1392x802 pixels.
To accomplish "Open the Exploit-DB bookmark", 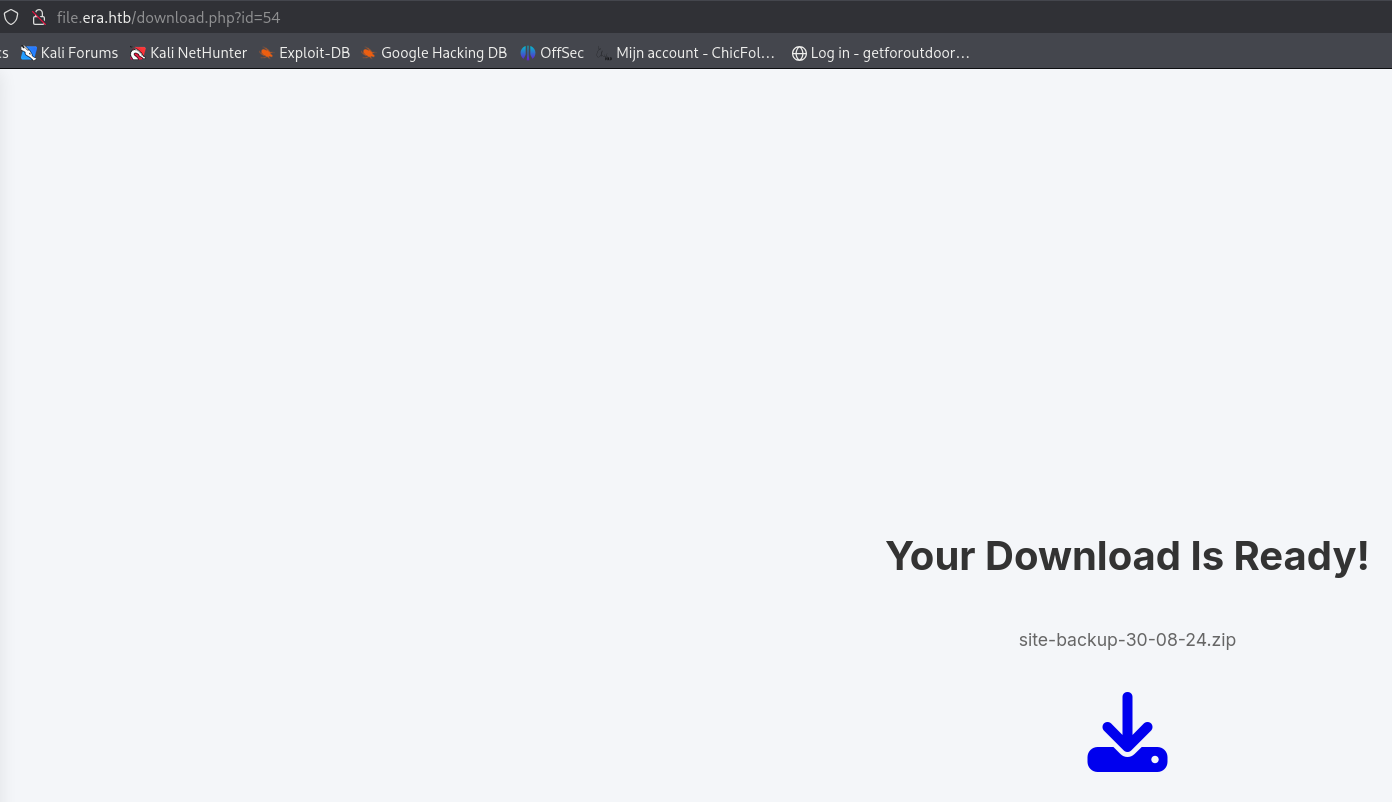I will point(314,53).
